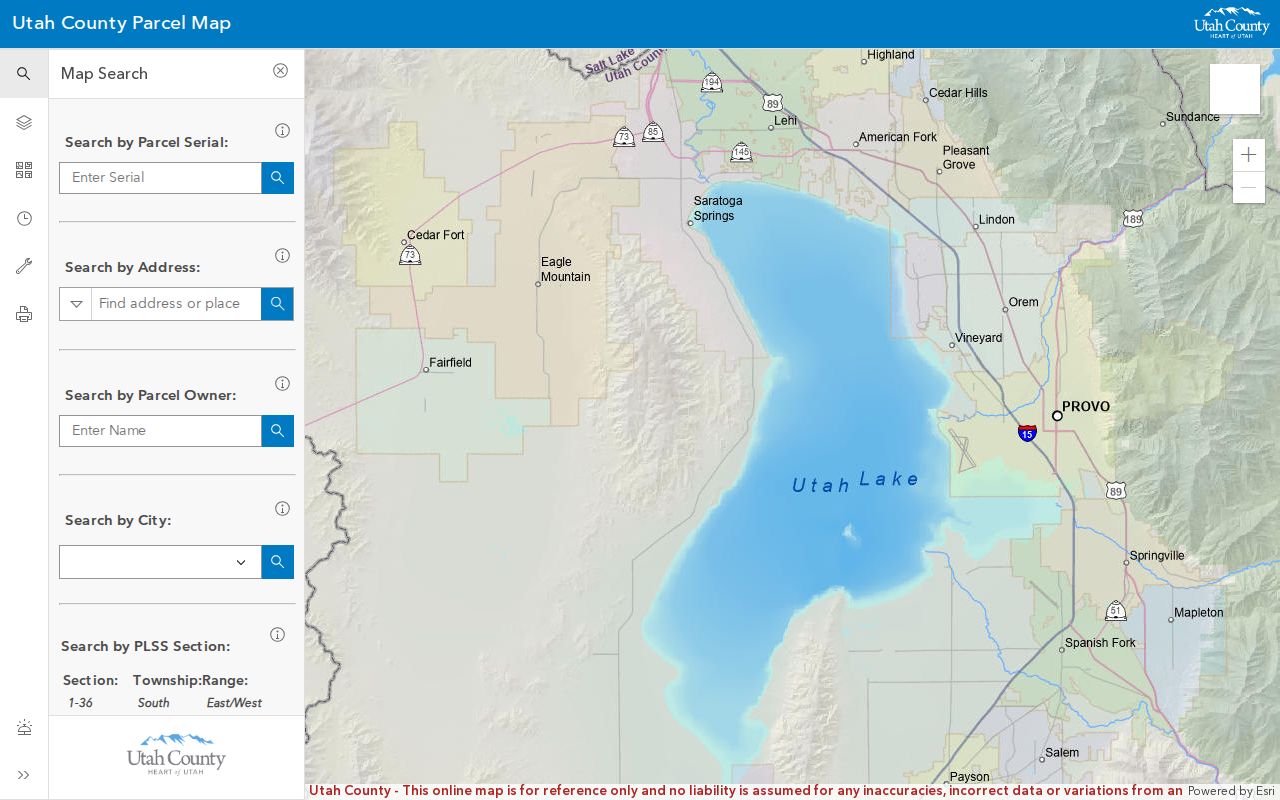Click the Enter Name owner field
The image size is (1280, 800).
(x=160, y=430)
